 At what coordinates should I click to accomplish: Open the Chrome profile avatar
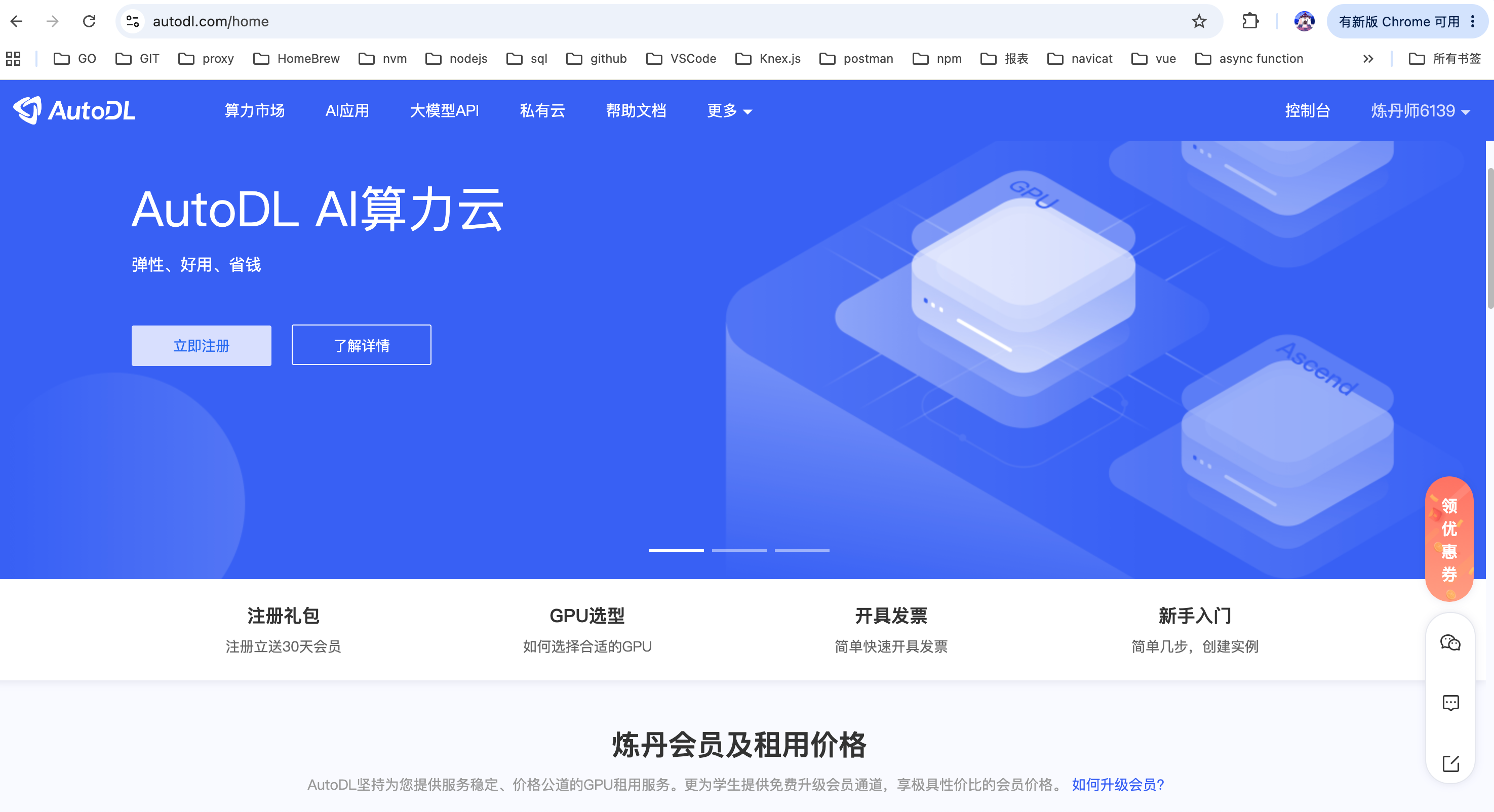(x=1305, y=21)
